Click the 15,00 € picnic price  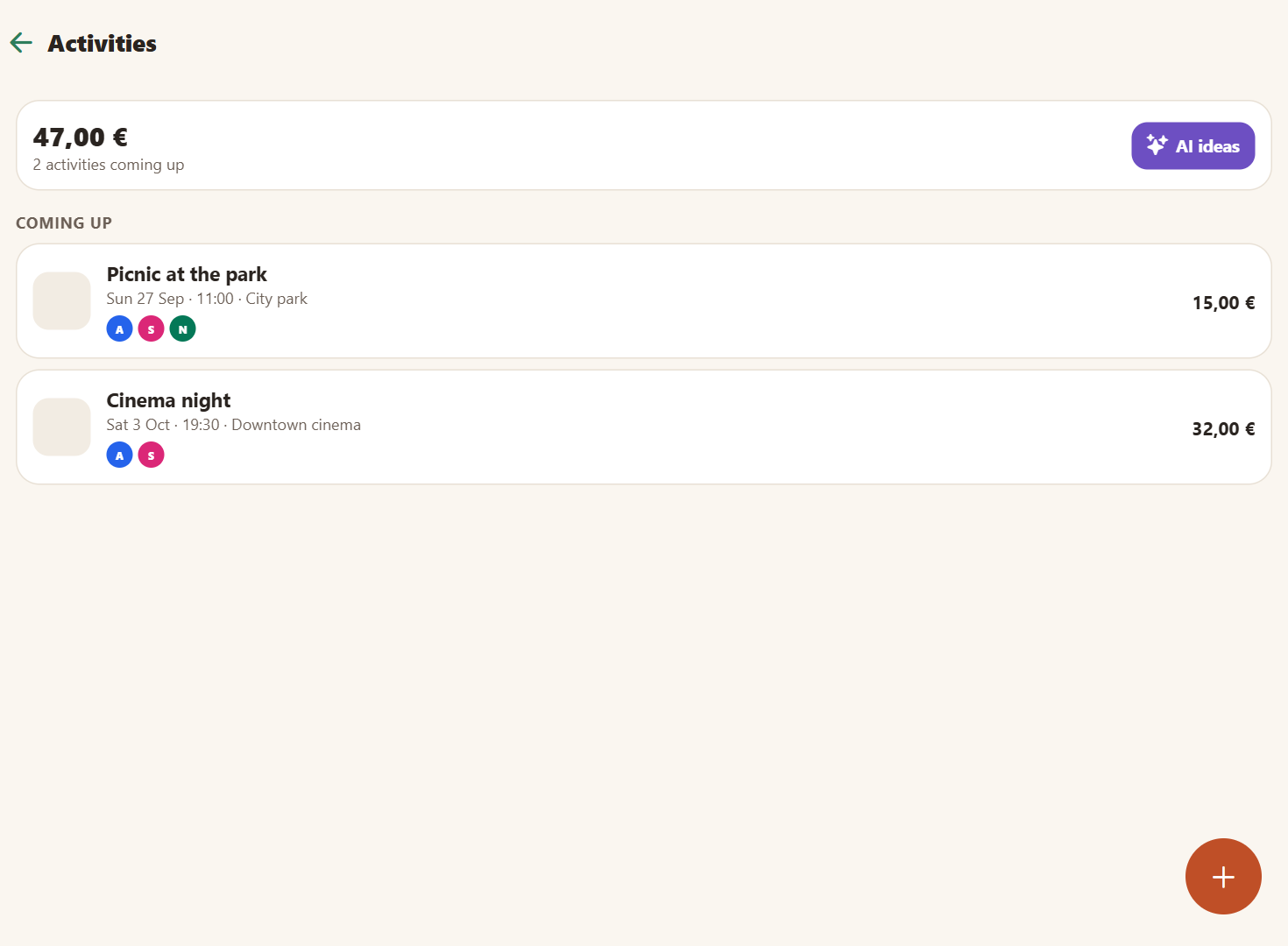1223,303
